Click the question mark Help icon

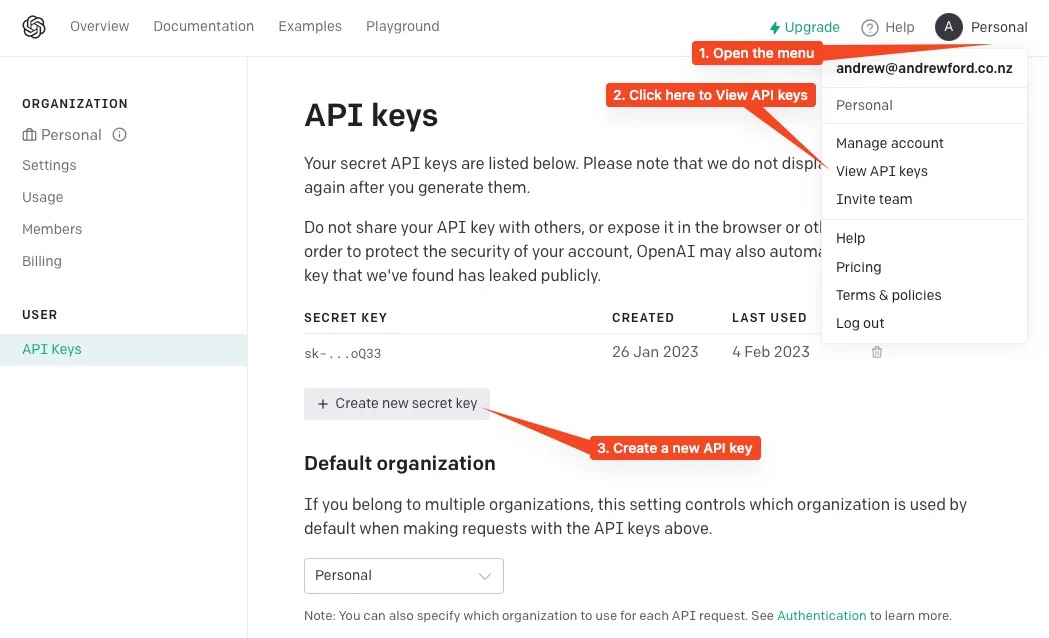tap(870, 27)
